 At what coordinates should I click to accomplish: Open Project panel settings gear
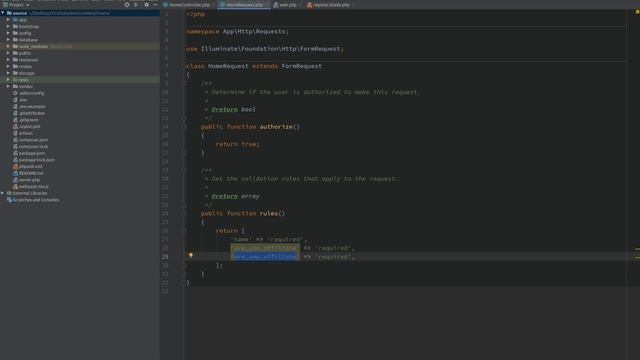pos(147,4)
